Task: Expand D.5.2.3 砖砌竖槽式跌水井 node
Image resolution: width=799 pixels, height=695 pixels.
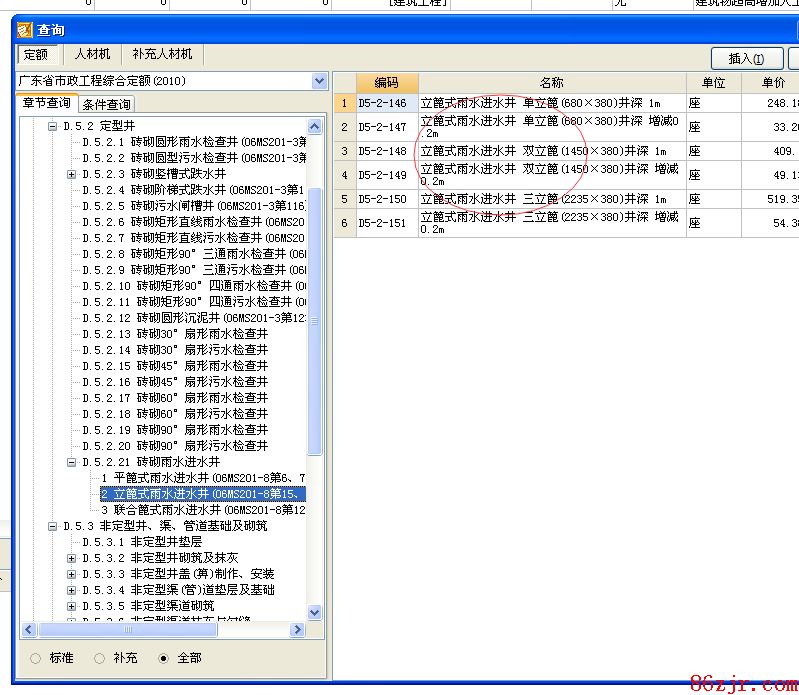Action: (x=71, y=174)
